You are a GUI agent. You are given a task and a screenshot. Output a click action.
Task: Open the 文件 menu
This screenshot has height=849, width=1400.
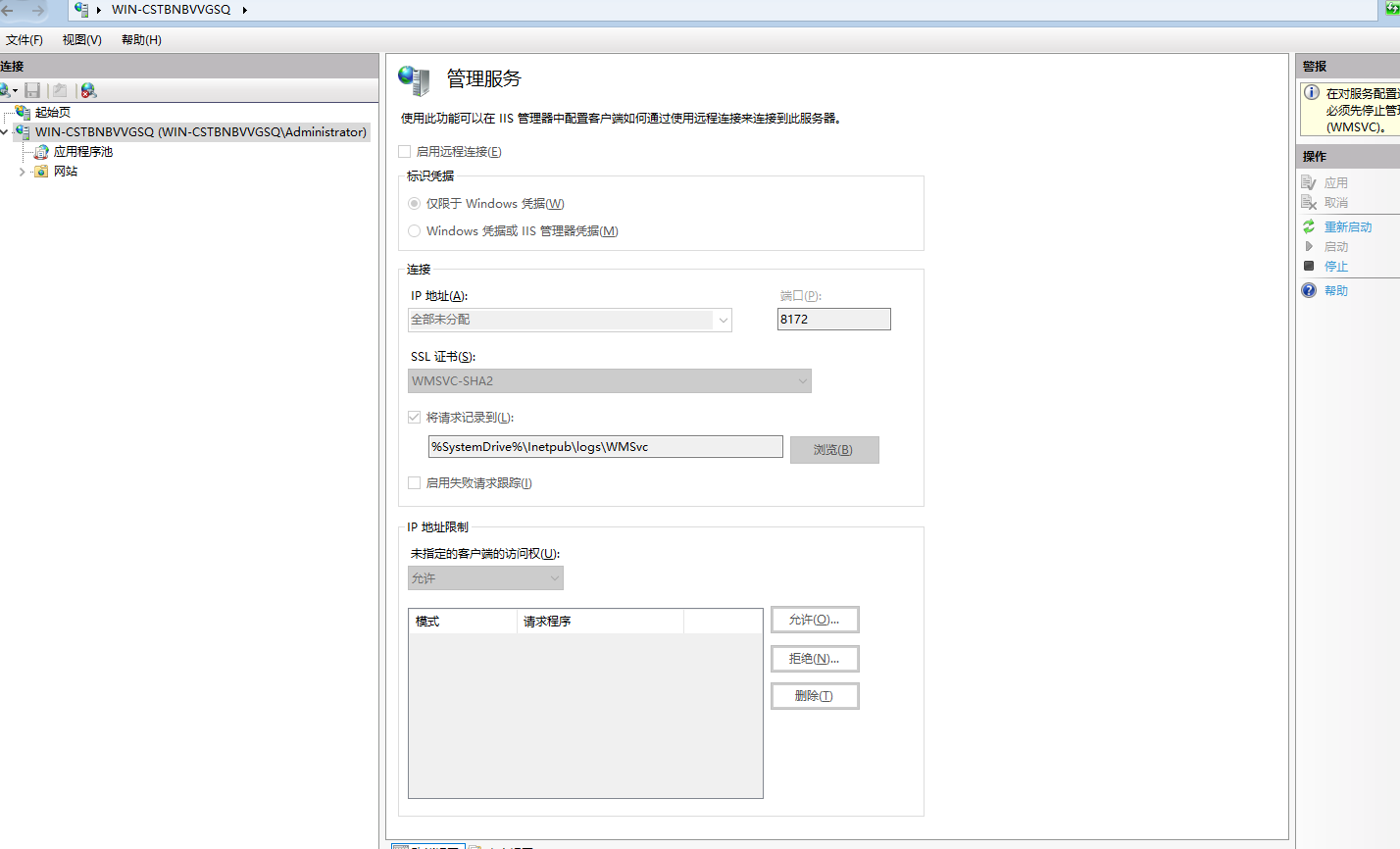(x=25, y=39)
